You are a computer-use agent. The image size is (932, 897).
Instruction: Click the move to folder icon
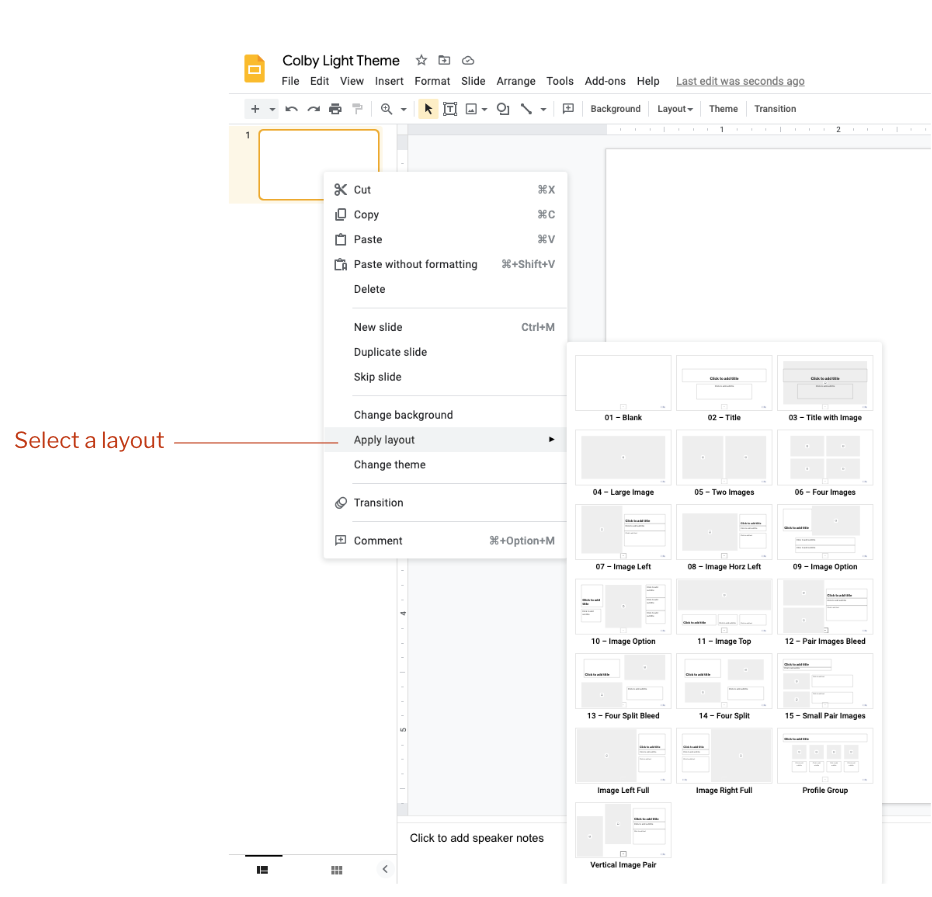[x=444, y=60]
